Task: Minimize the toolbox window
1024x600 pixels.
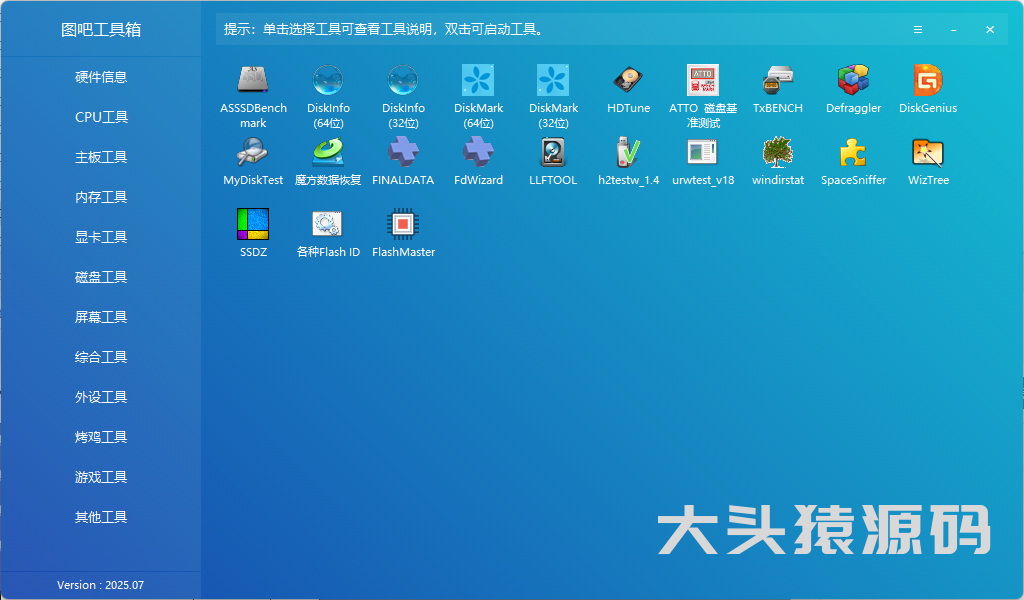Action: click(x=953, y=29)
